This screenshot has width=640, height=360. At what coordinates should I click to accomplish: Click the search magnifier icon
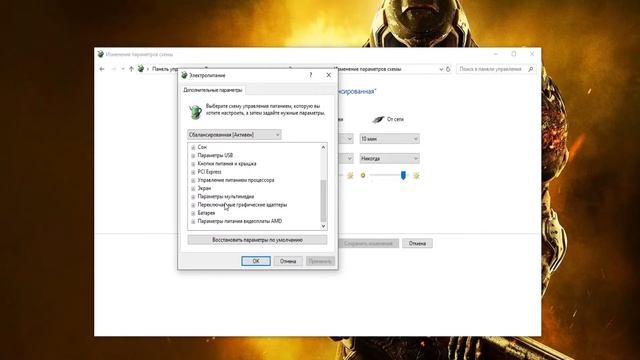tap(531, 69)
